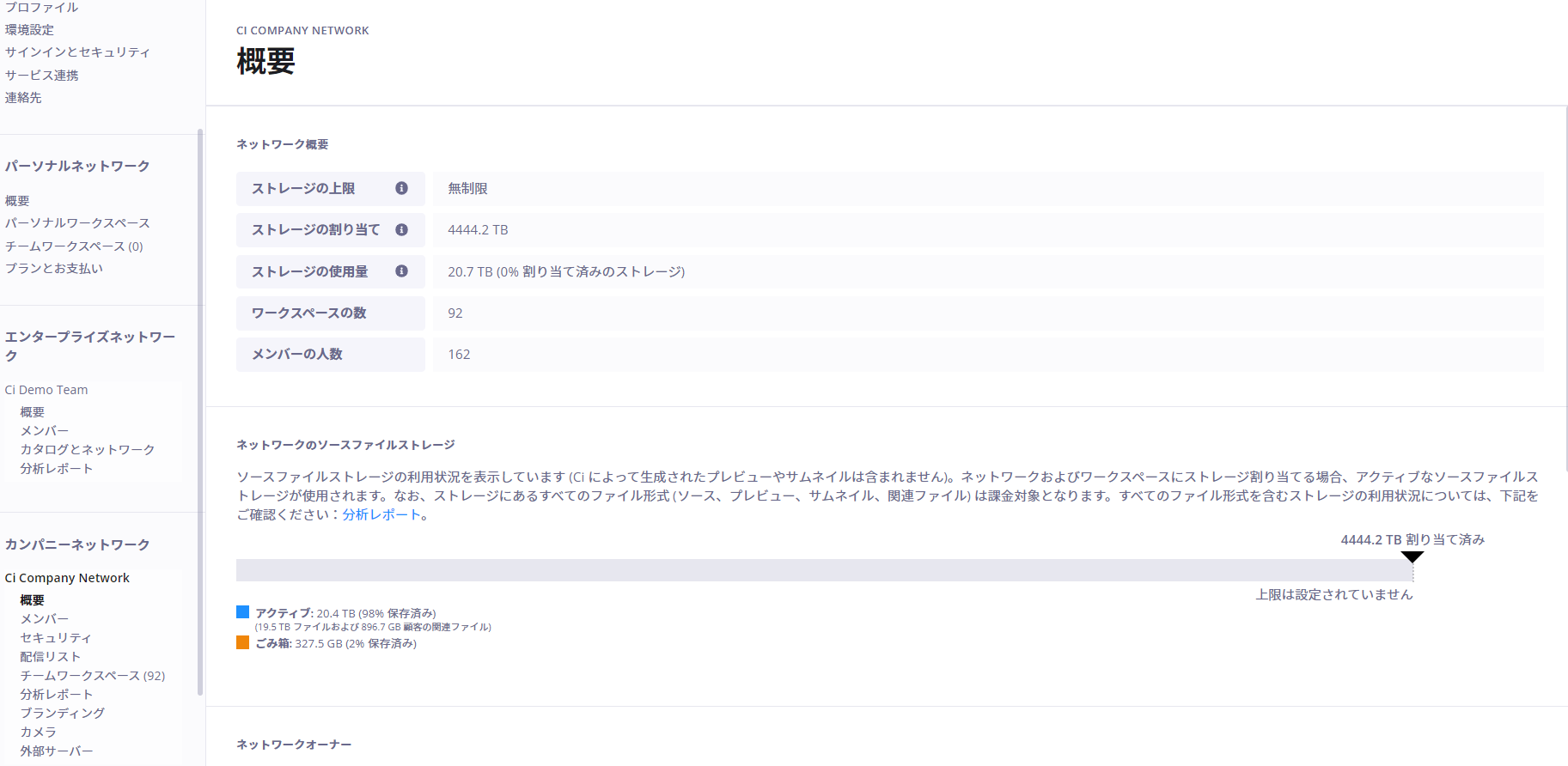Click the 上限は設定されていません text

pos(1334,594)
